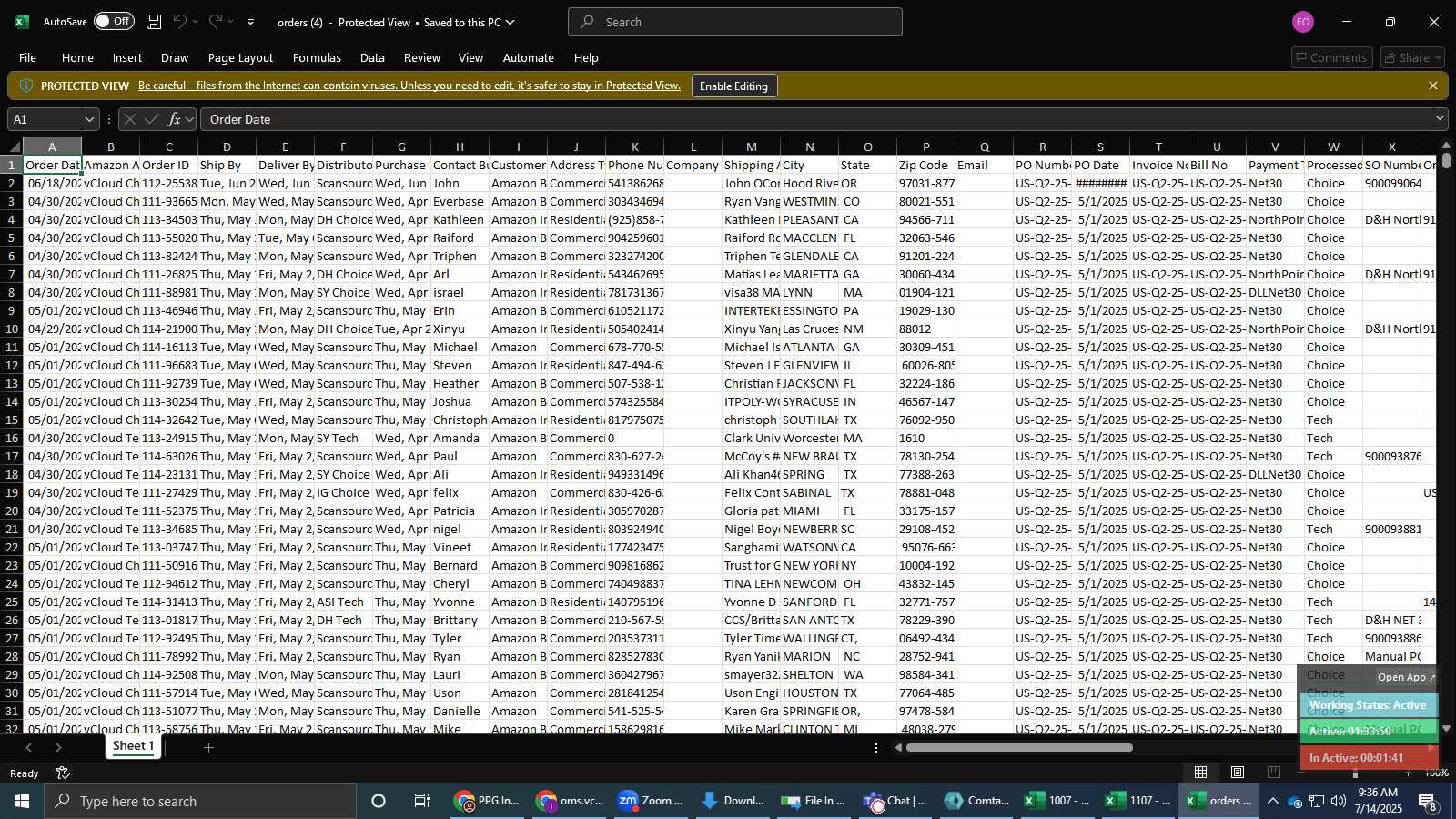Open the Share button dropdown arrow
The height and width of the screenshot is (819, 1456).
(1438, 57)
